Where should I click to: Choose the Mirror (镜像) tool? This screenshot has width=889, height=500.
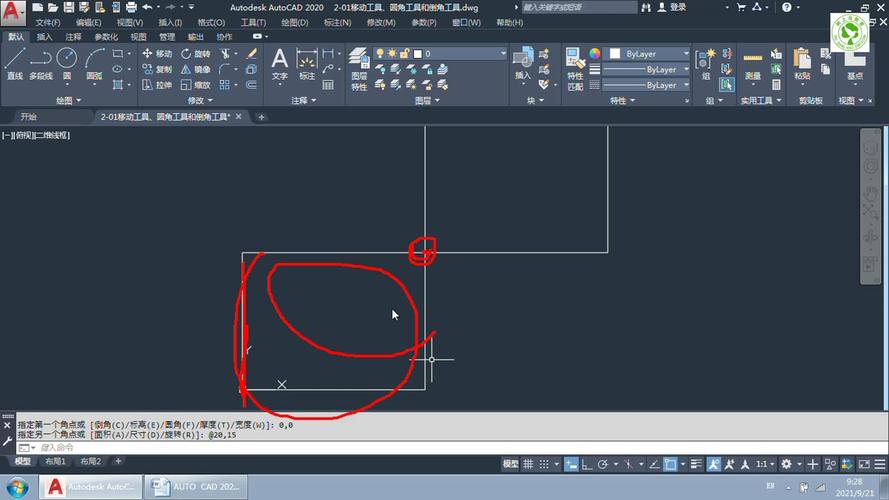click(196, 70)
